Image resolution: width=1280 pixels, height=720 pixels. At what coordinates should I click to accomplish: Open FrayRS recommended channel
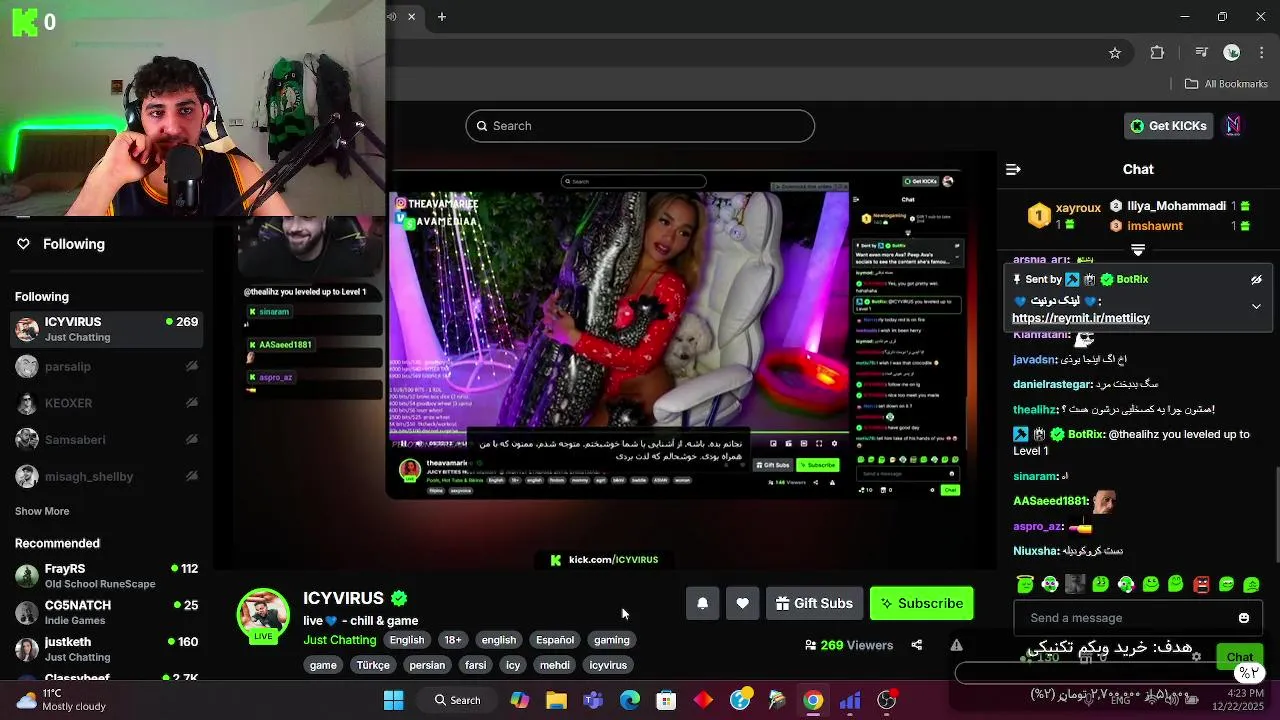[x=107, y=576]
